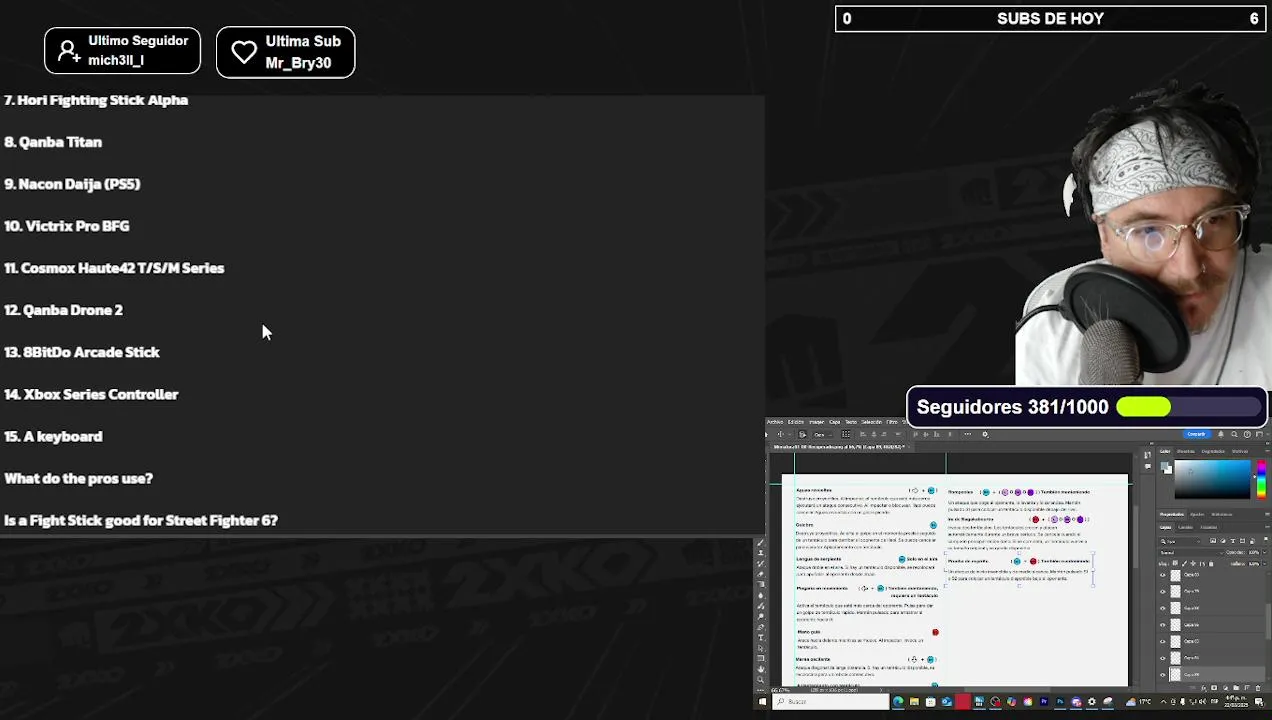
Task: Click taskbar volume speaker icon
Action: (x=1202, y=701)
